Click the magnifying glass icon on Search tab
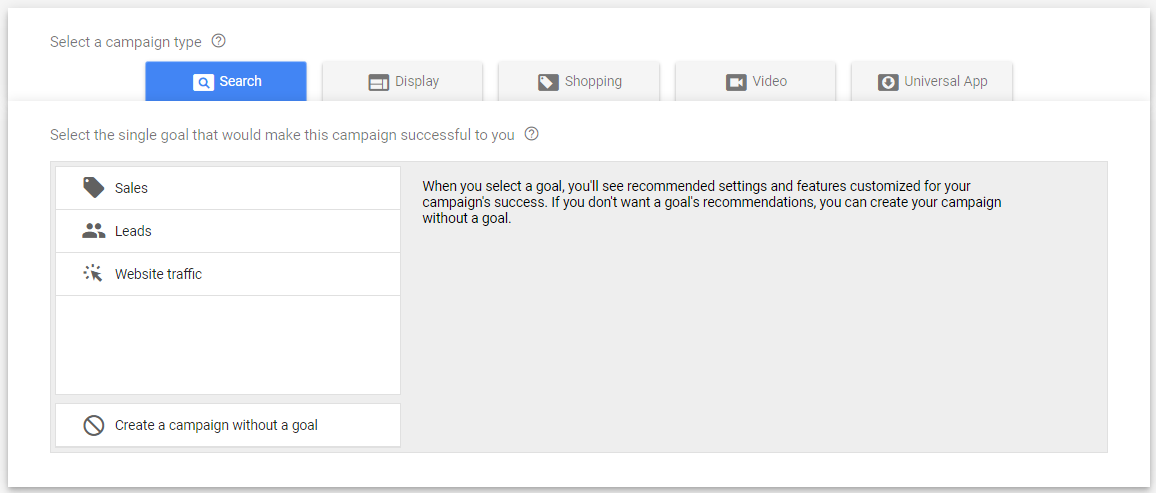 (203, 82)
